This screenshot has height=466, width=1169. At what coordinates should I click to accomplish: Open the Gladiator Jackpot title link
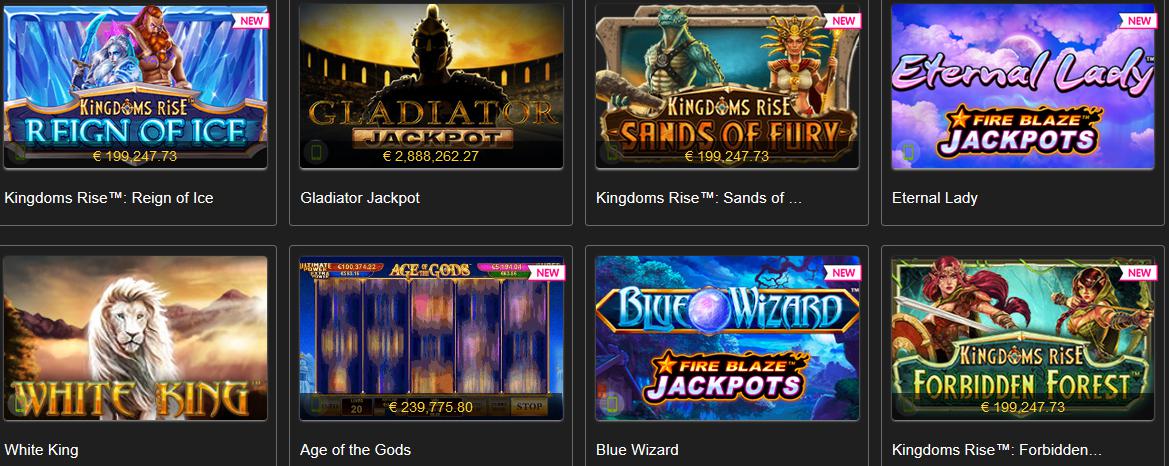click(360, 198)
